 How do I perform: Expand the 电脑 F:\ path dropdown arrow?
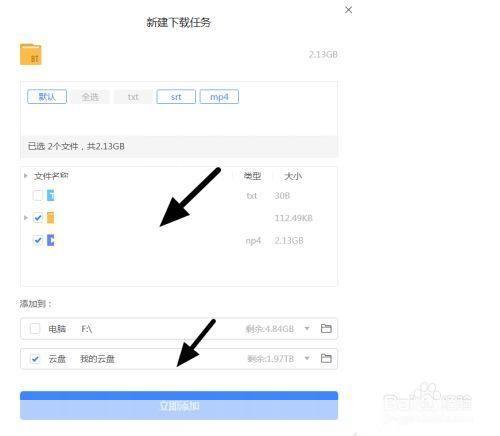pyautogui.click(x=307, y=328)
